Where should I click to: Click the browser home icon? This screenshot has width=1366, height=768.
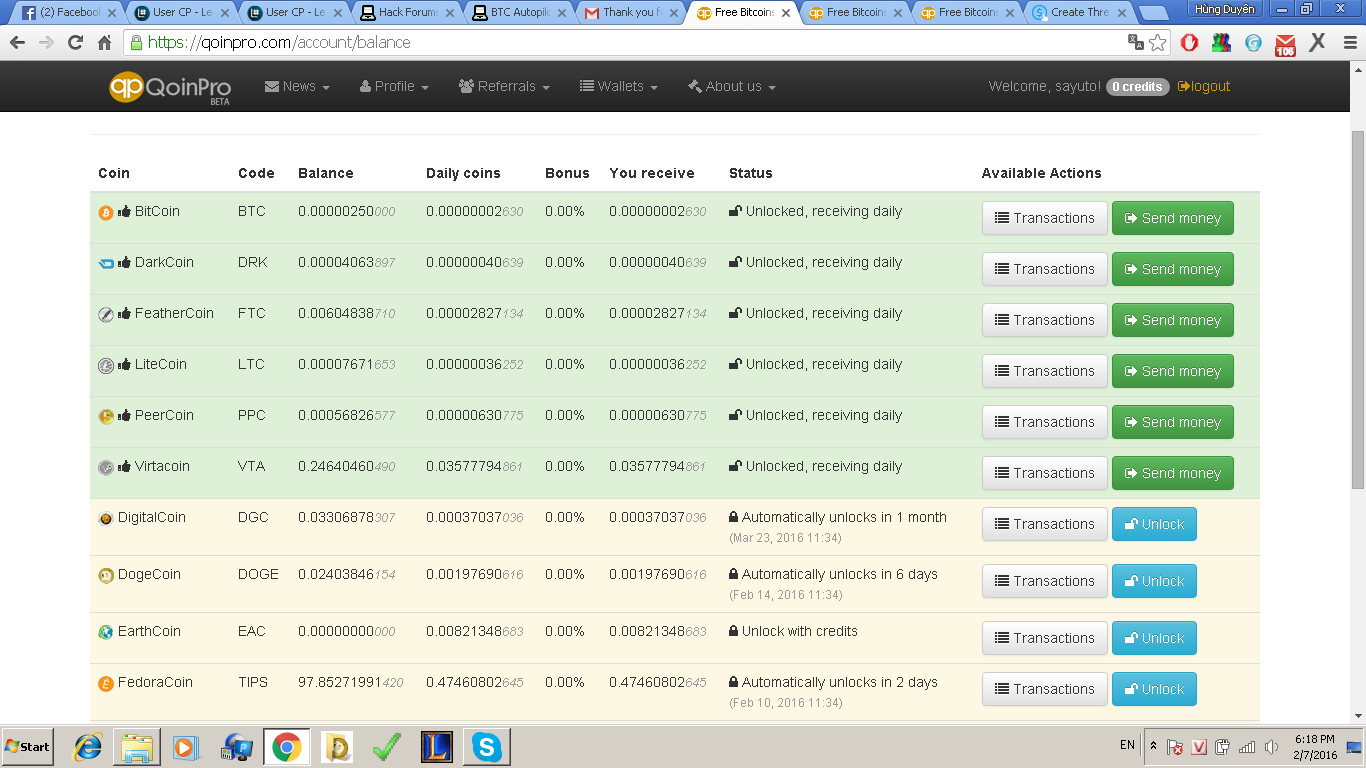pyautogui.click(x=104, y=43)
